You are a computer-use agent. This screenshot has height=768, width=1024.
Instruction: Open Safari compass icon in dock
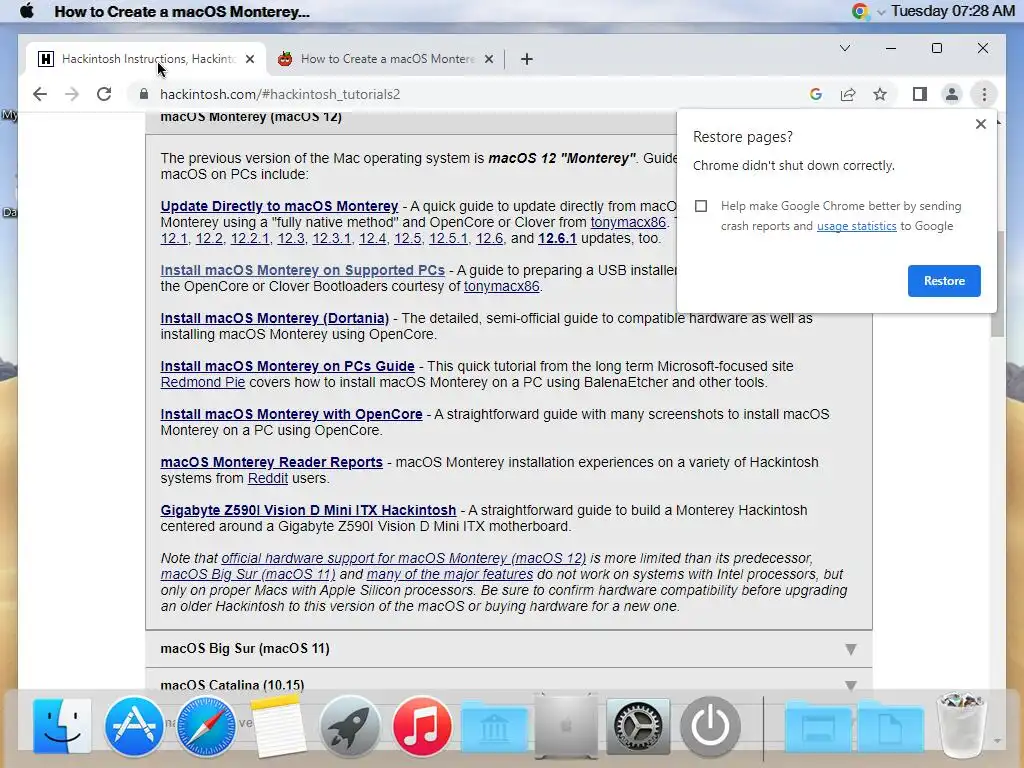click(x=206, y=726)
